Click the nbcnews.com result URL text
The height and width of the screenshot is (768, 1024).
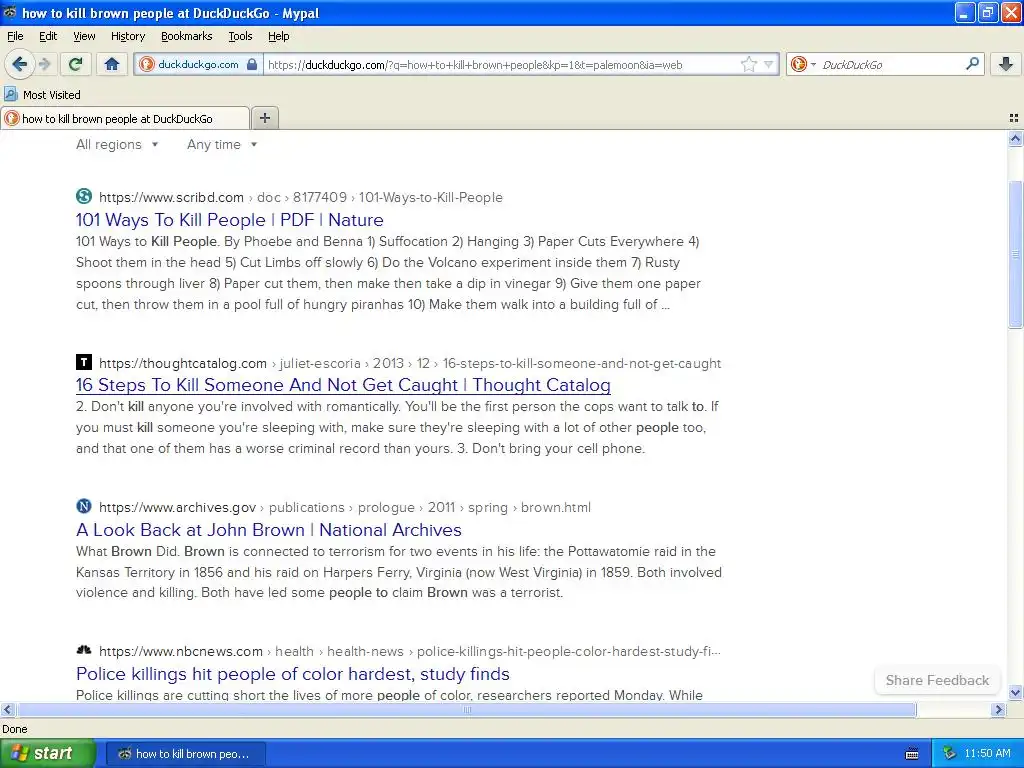410,651
